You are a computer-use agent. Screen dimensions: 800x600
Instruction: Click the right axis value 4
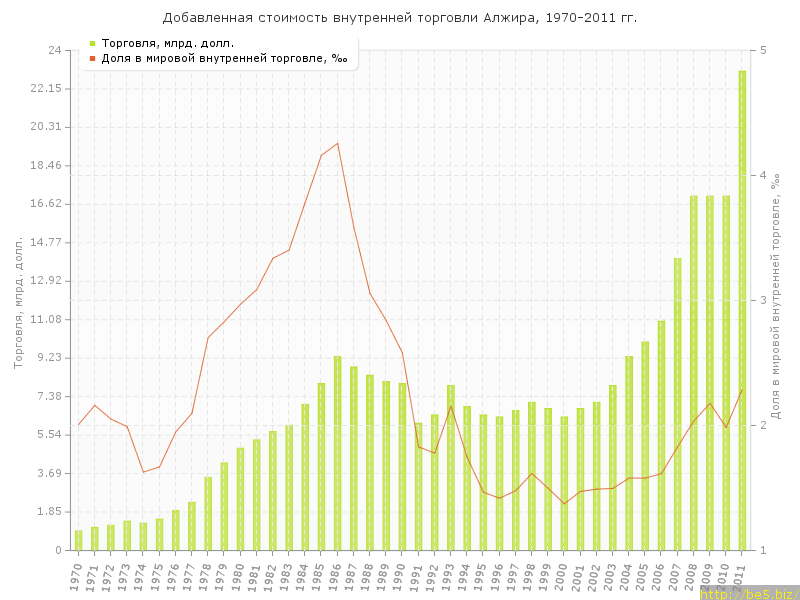(762, 176)
